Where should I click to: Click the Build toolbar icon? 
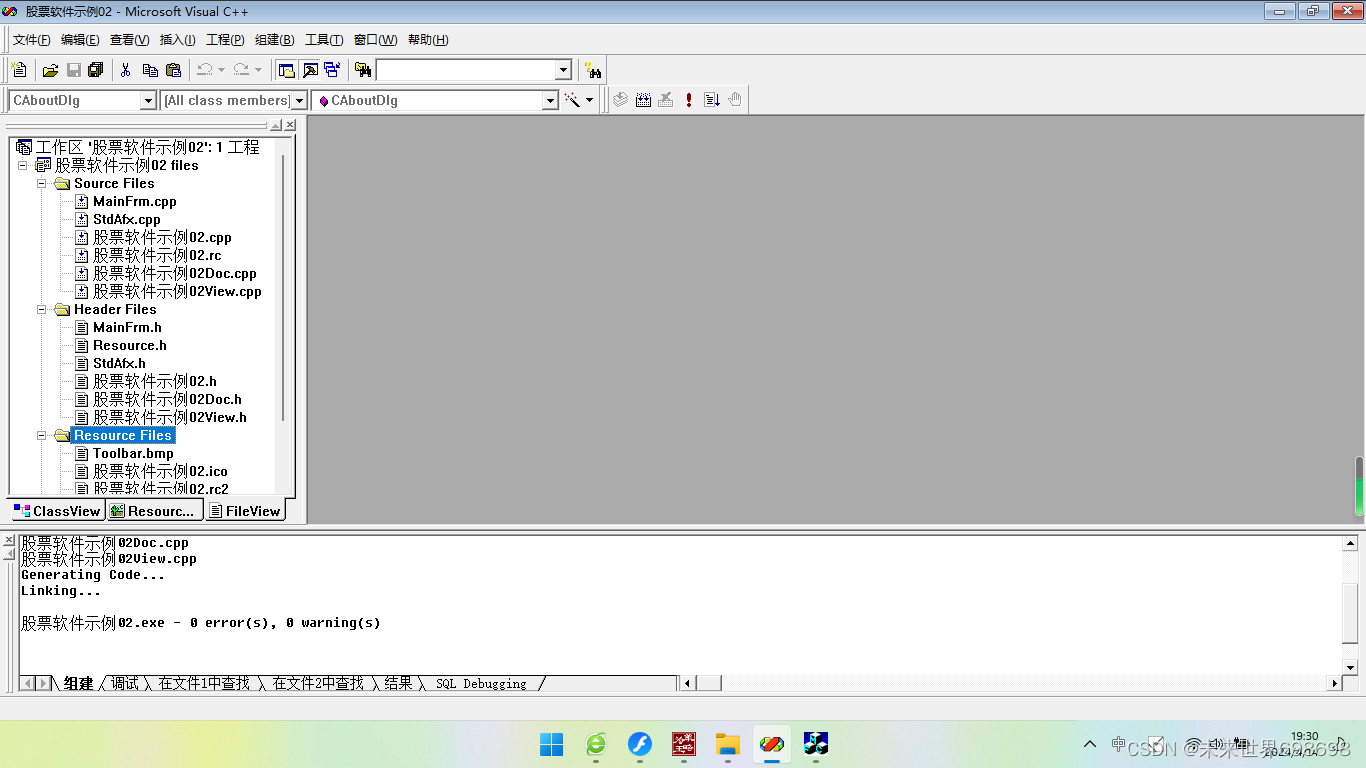click(643, 100)
